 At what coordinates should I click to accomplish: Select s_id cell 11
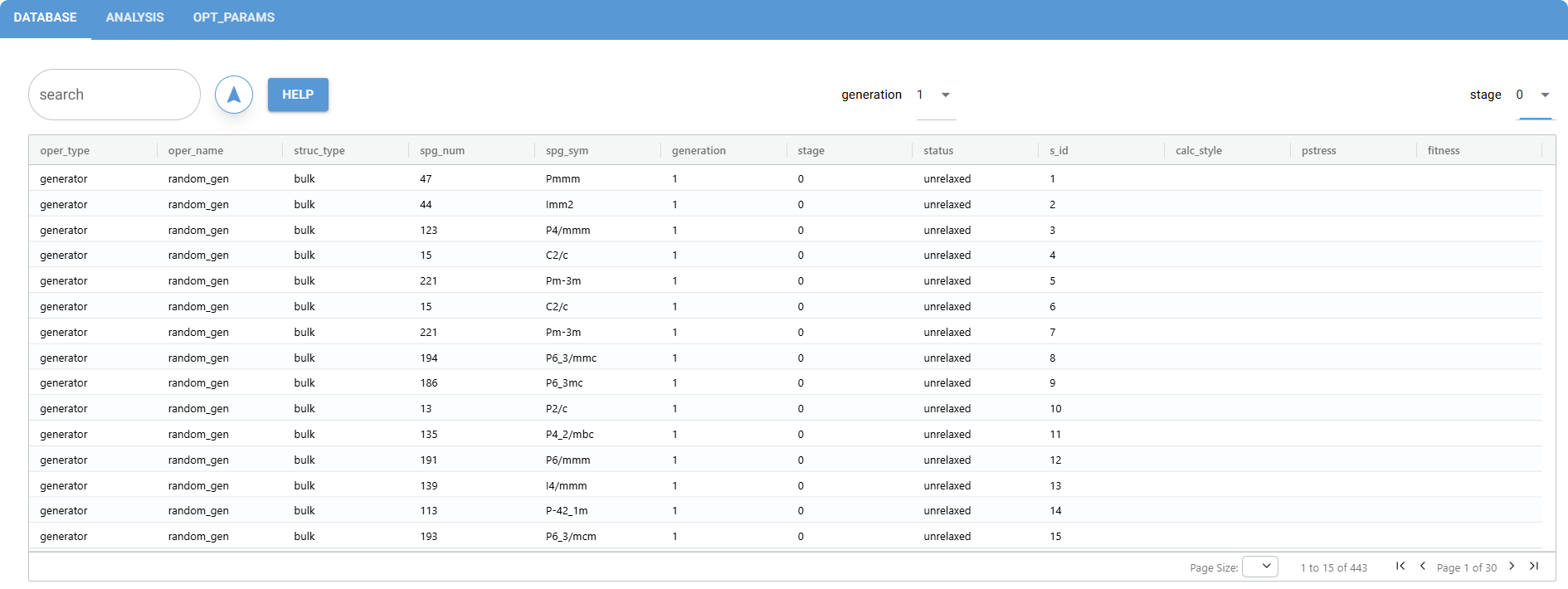pyautogui.click(x=1102, y=434)
